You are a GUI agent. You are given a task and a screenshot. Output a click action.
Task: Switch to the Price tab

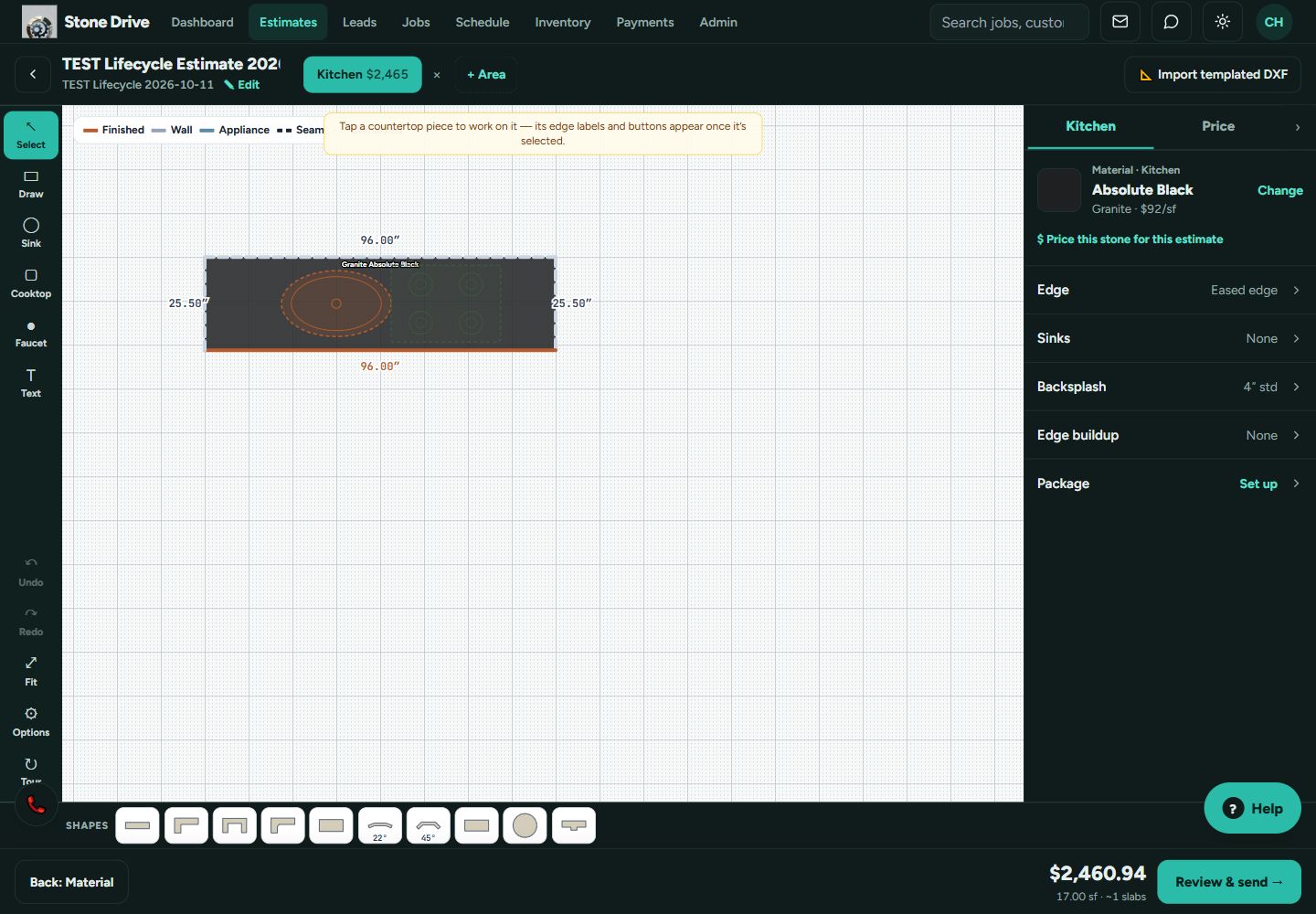pyautogui.click(x=1218, y=126)
